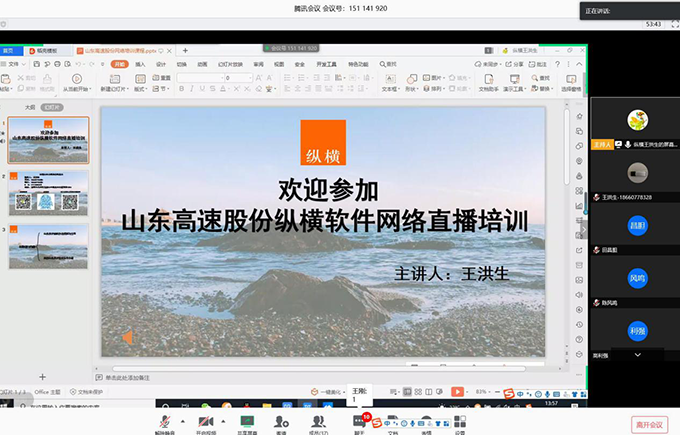This screenshot has width=680, height=435.
Task: Select slide 3 thumbnail
Action: point(49,246)
